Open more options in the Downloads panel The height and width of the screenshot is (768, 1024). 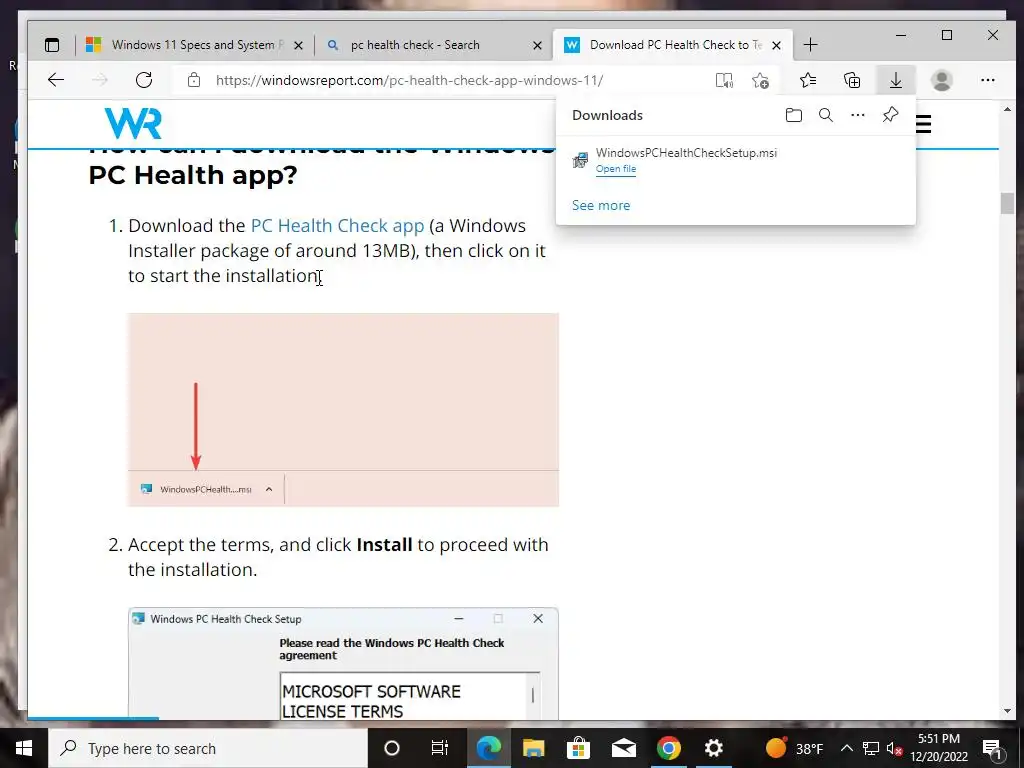click(858, 116)
